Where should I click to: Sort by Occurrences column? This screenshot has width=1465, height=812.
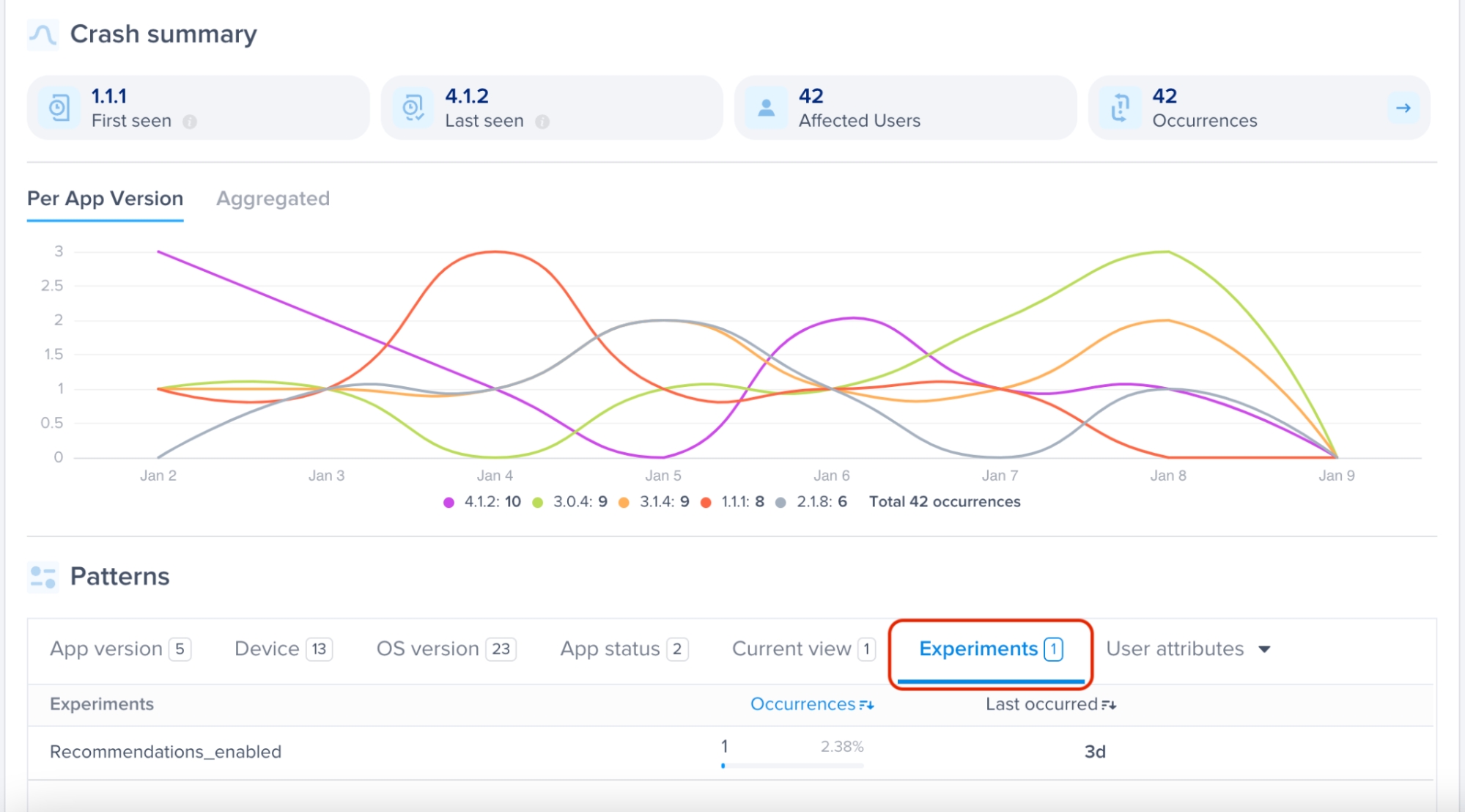811,704
